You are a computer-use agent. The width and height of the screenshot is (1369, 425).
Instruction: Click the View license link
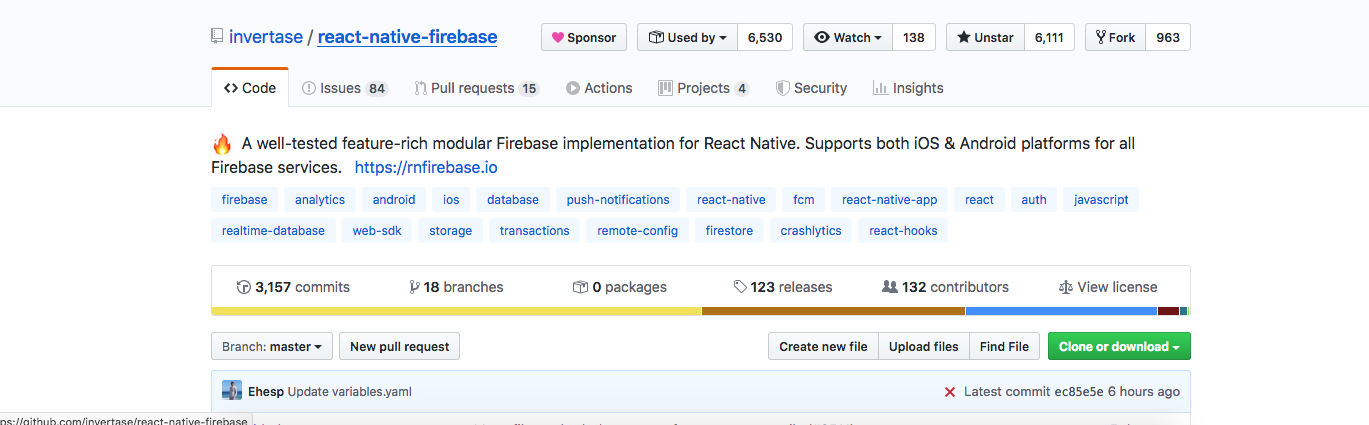(x=1108, y=287)
